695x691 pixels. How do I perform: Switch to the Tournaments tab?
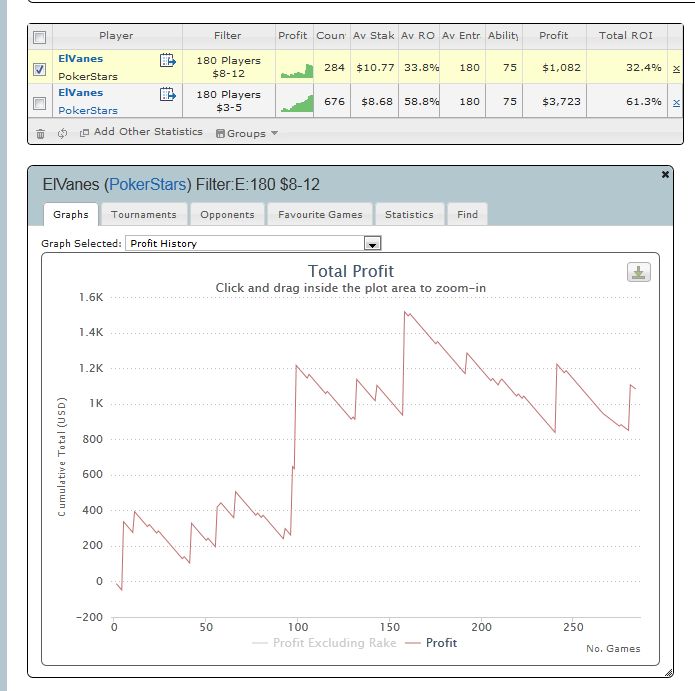143,214
